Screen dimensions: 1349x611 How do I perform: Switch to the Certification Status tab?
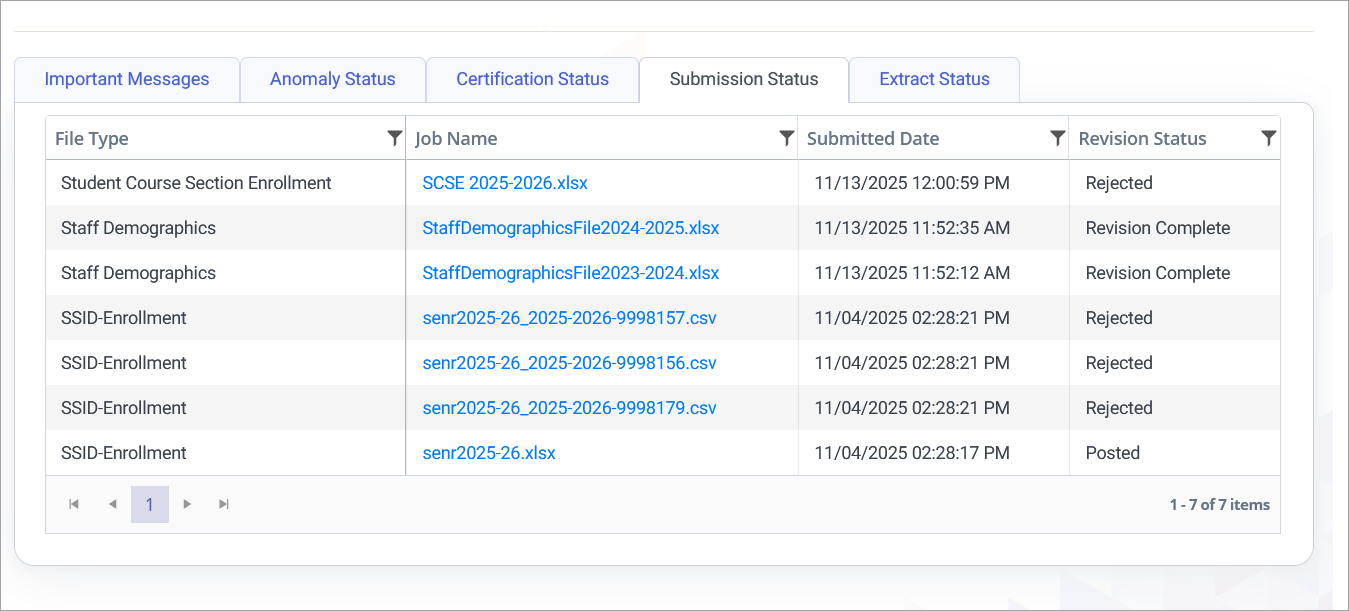tap(532, 79)
